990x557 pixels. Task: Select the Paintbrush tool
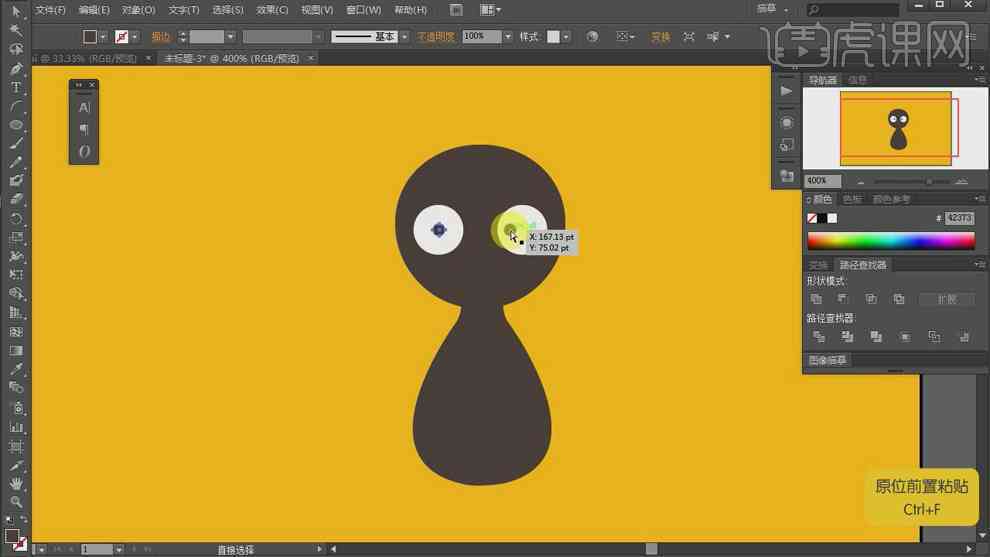(x=16, y=143)
